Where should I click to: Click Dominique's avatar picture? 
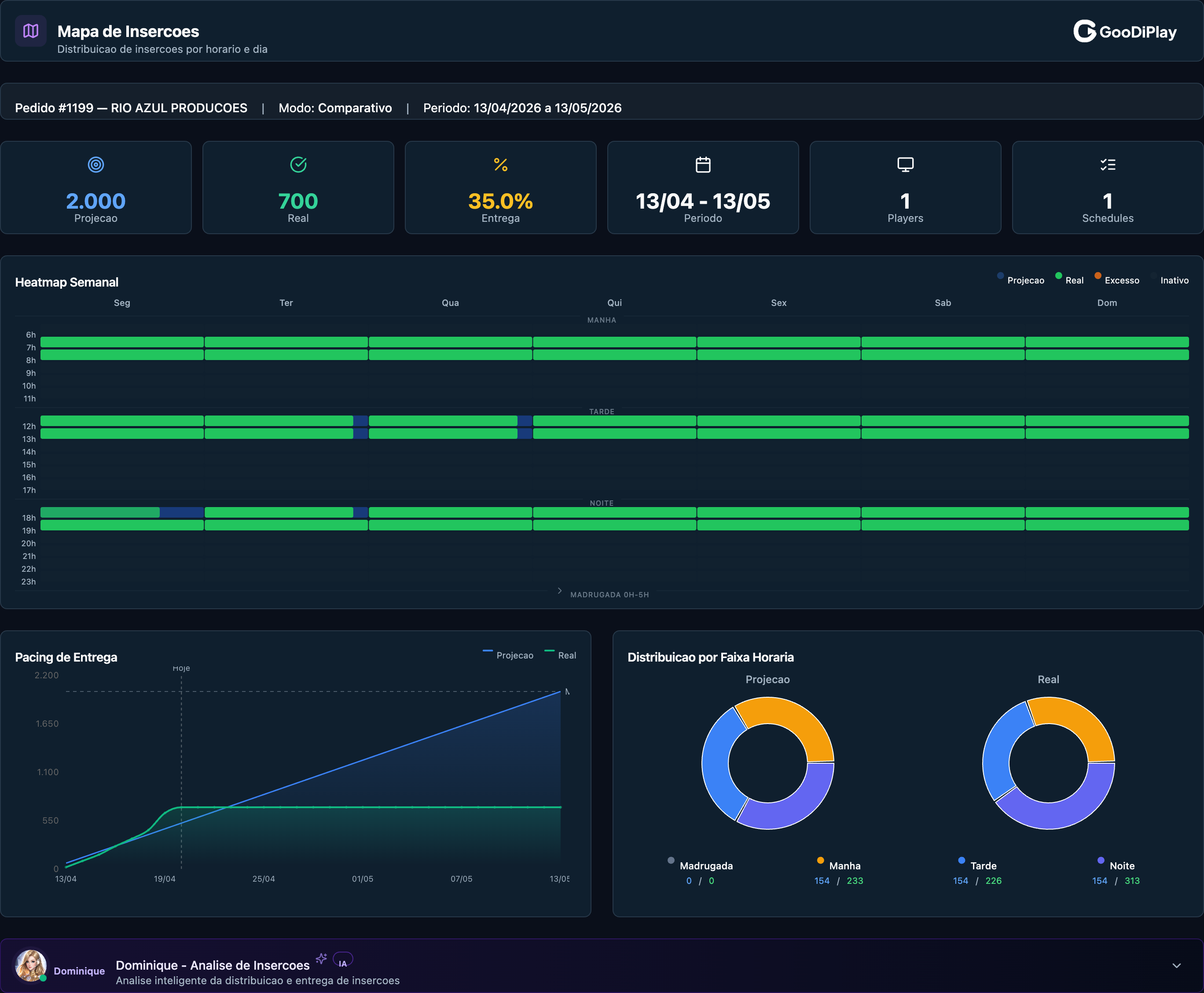click(x=31, y=966)
